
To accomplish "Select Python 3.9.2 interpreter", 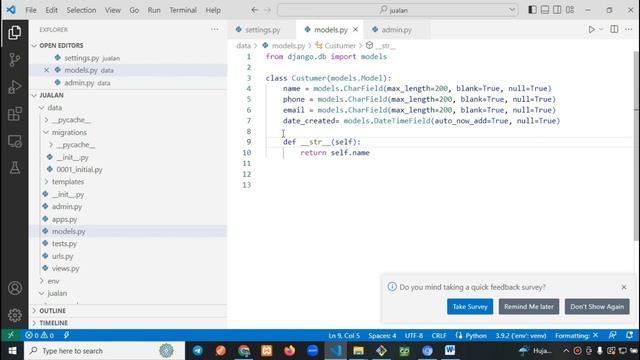I will [x=521, y=336].
